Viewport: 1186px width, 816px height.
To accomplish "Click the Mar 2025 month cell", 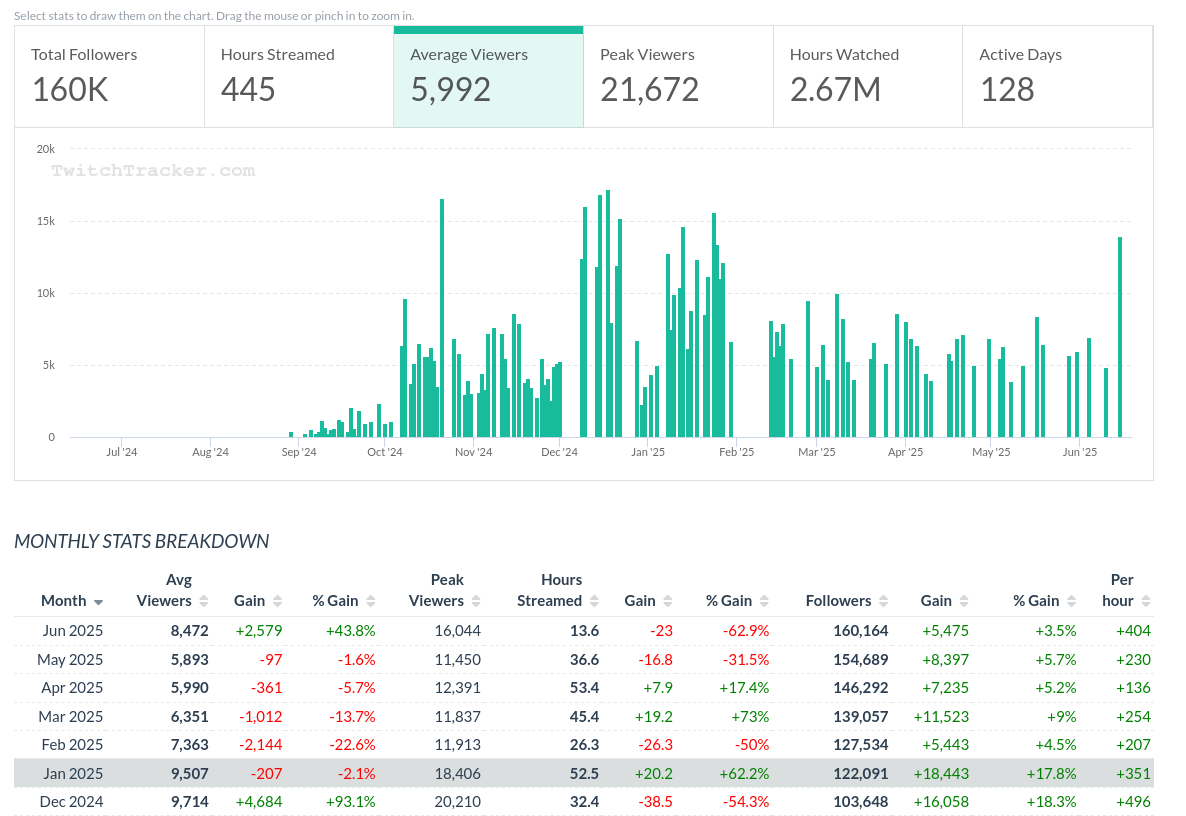I will pyautogui.click(x=71, y=716).
